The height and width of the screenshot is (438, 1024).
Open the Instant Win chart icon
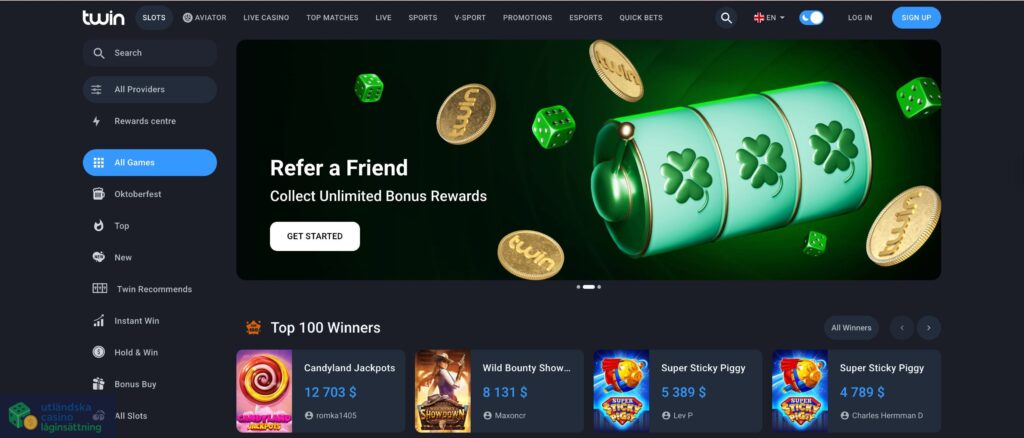pyautogui.click(x=99, y=321)
